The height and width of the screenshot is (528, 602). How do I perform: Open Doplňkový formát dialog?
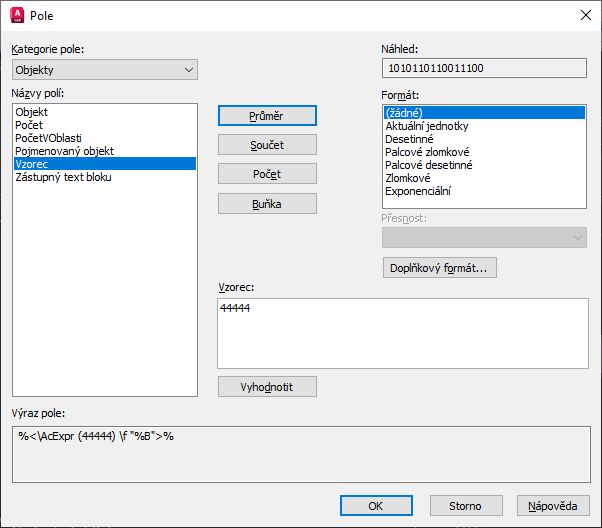(x=440, y=268)
